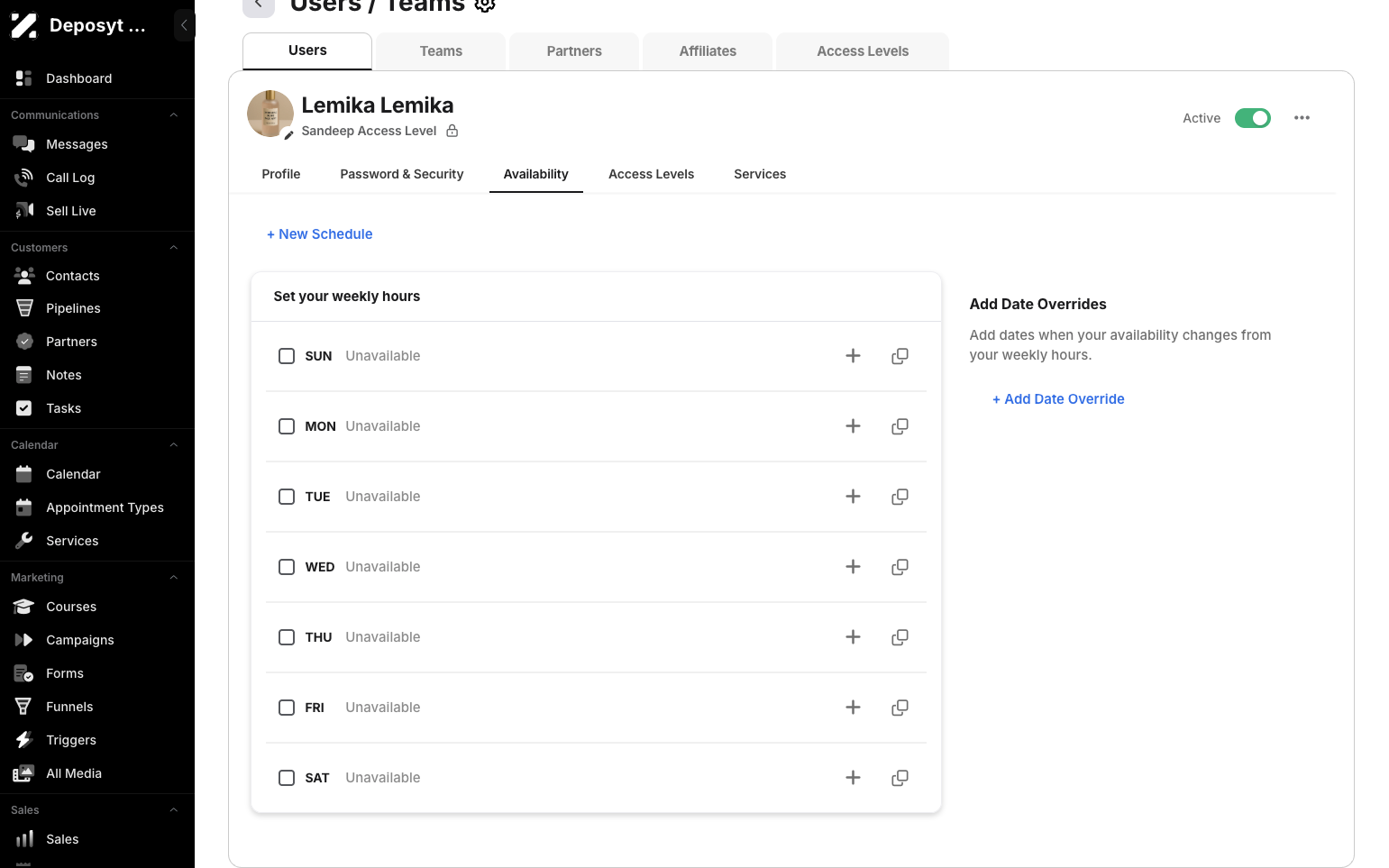Add a time slot for SAT
1389x868 pixels.
pyautogui.click(x=853, y=778)
